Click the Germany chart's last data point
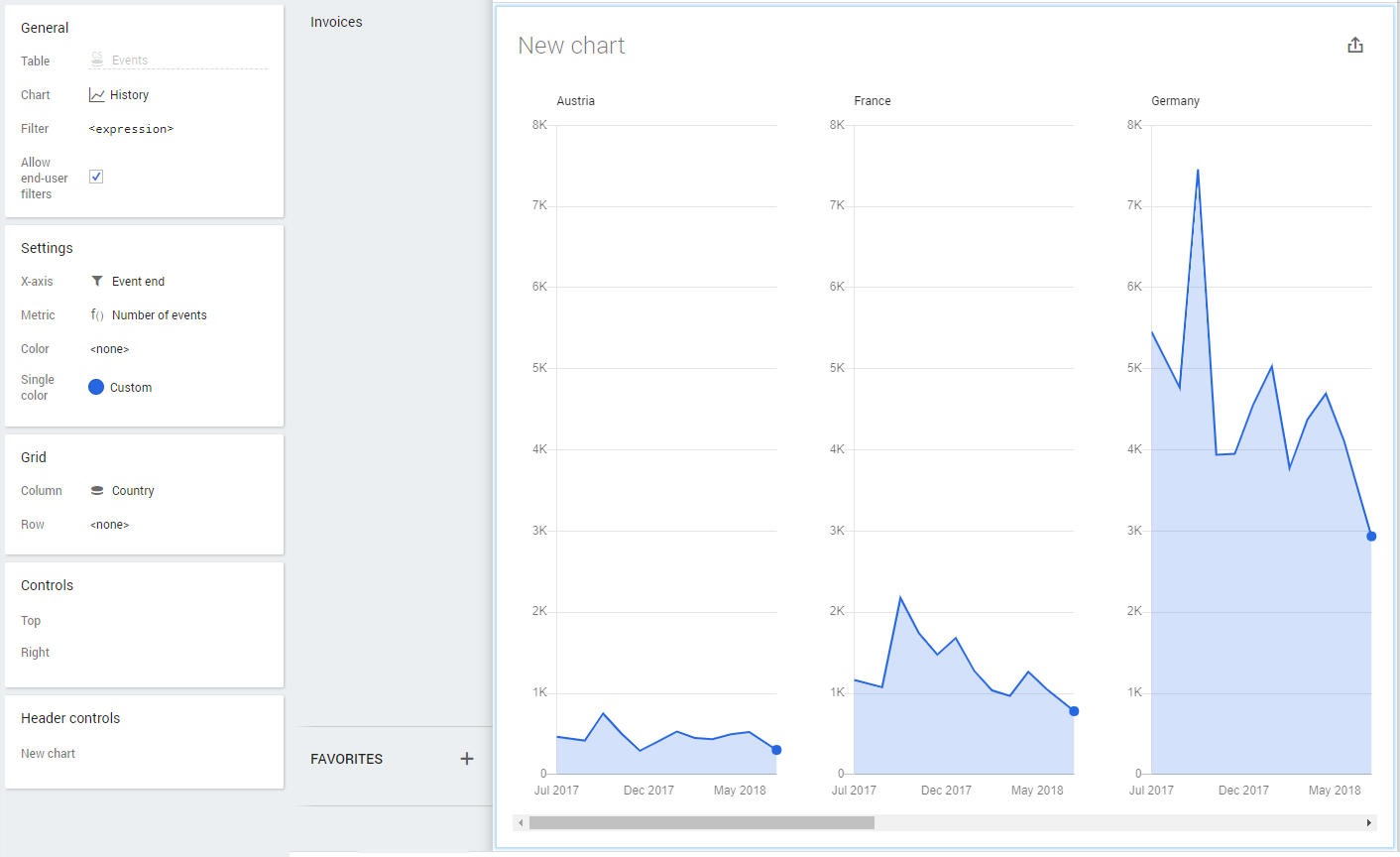 click(1371, 537)
